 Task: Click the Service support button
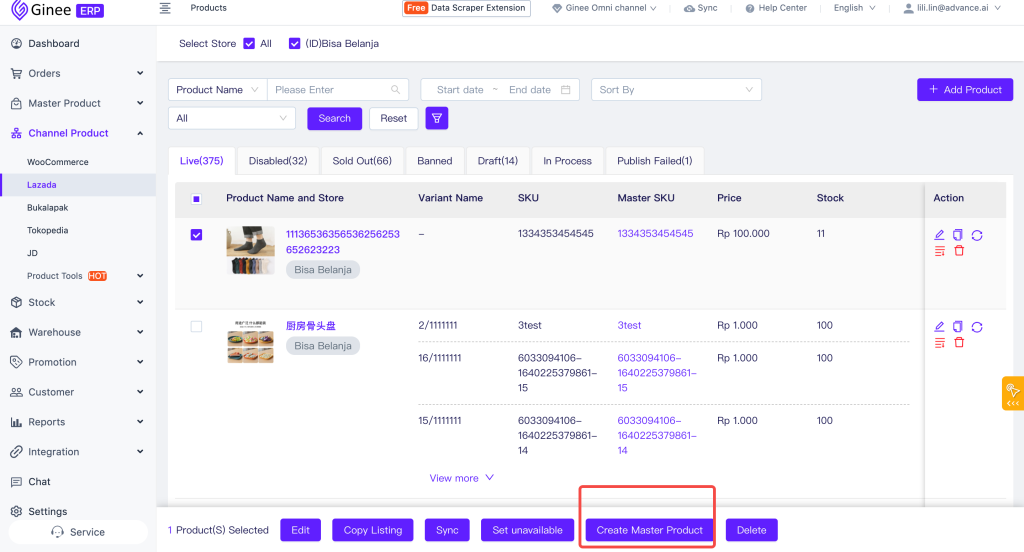pyautogui.click(x=78, y=532)
